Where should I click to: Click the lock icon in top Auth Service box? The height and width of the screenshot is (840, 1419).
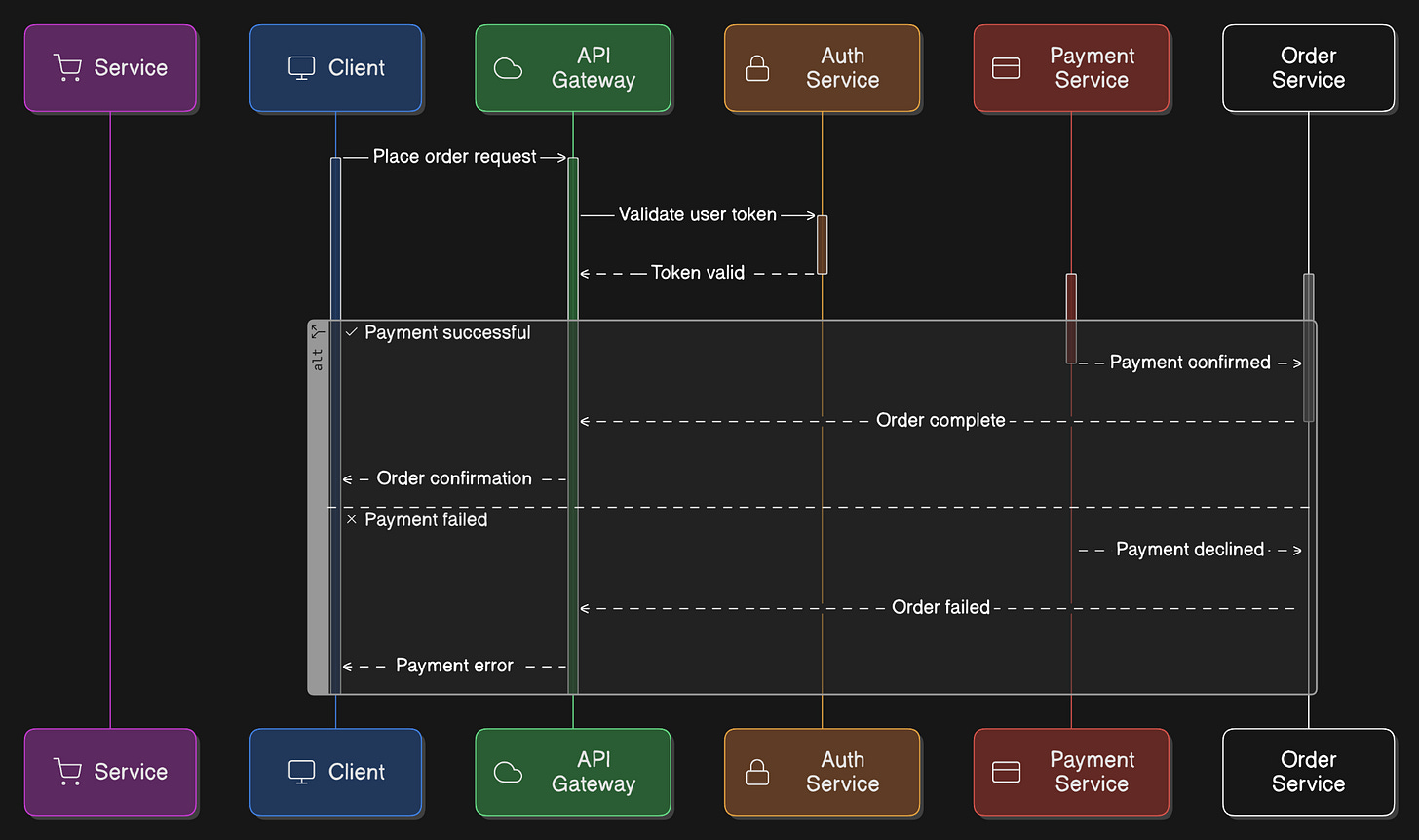pyautogui.click(x=757, y=68)
